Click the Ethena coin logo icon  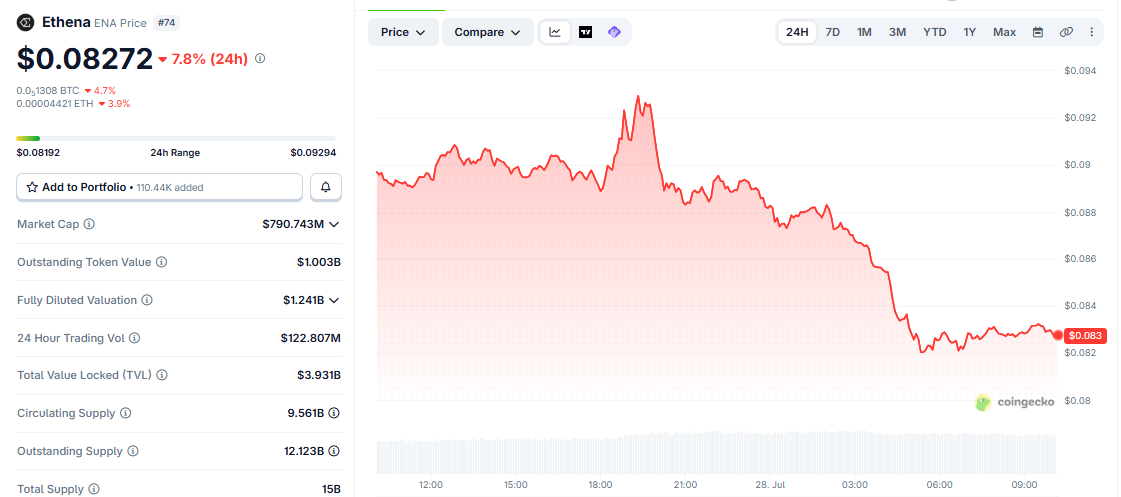(x=24, y=23)
